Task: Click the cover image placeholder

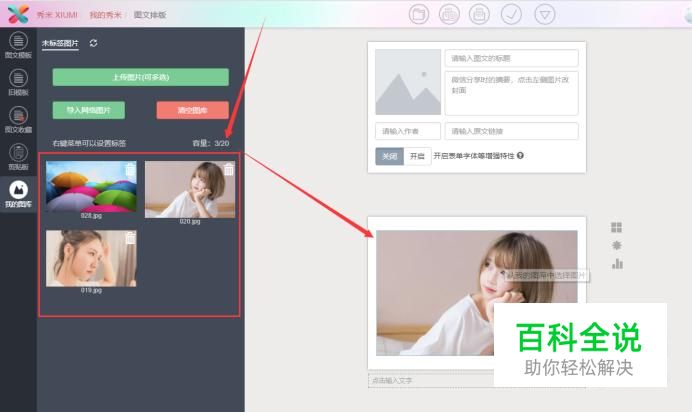Action: click(x=408, y=82)
